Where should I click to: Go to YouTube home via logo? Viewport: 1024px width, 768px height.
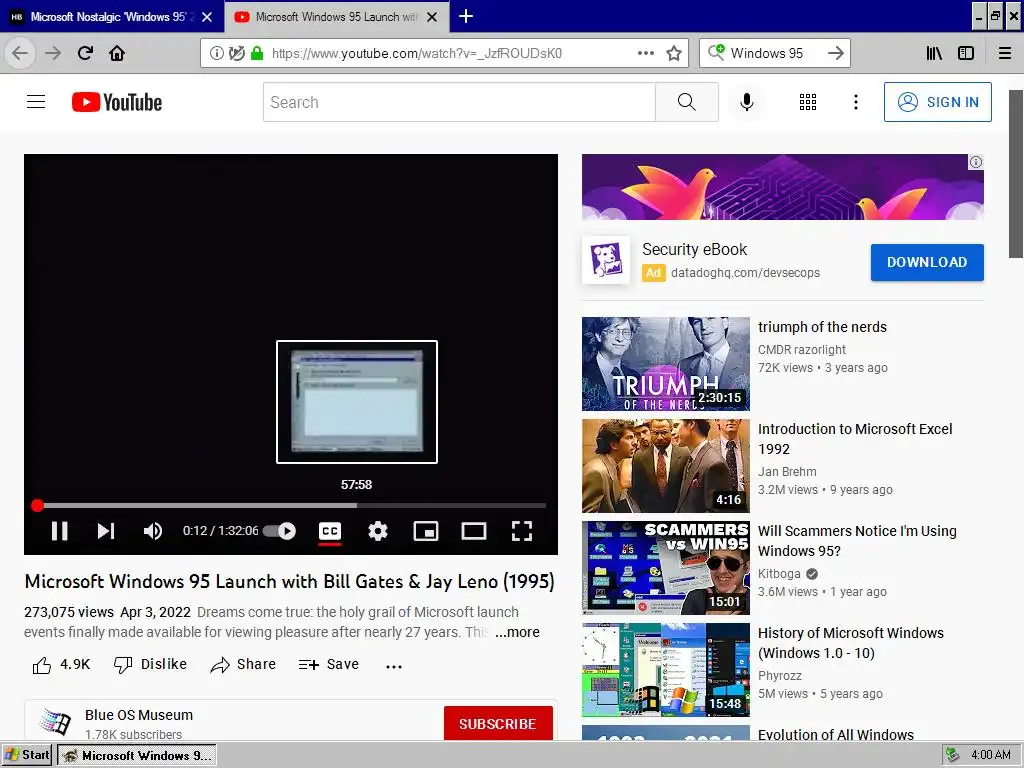(117, 102)
